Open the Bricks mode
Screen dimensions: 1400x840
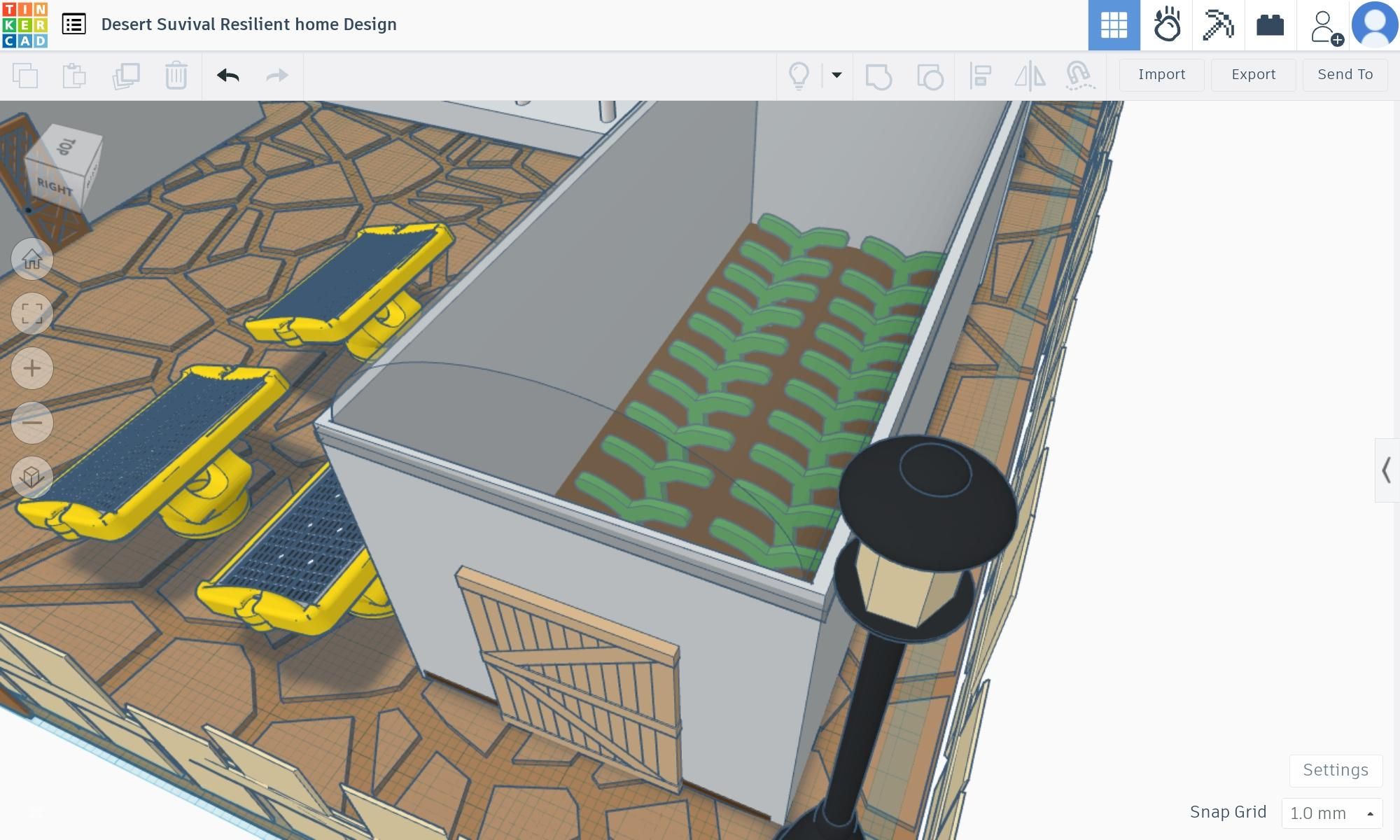(x=1270, y=25)
